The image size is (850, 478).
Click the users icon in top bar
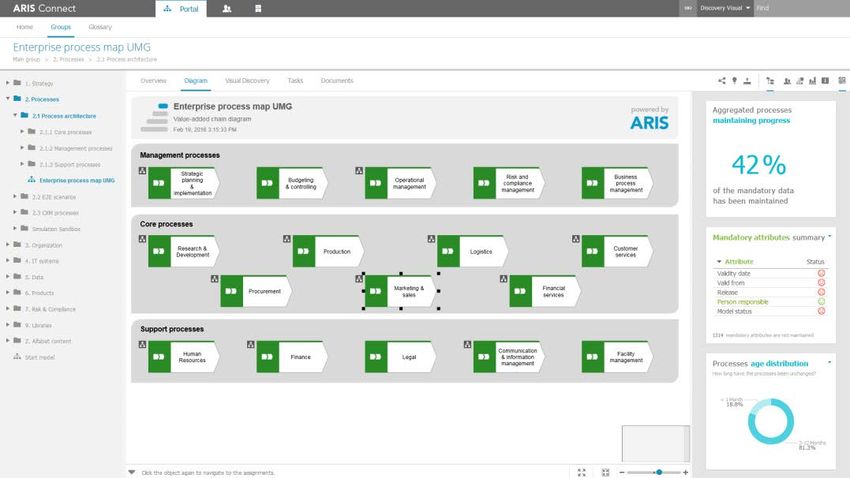227,9
